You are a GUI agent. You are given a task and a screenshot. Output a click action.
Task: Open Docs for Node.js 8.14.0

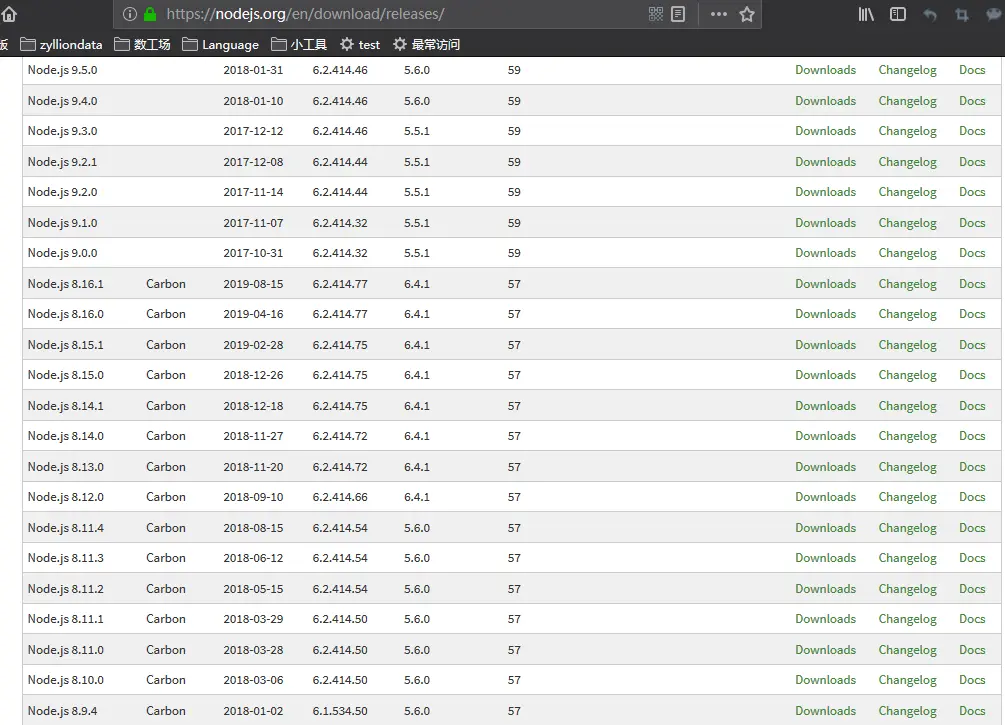(972, 436)
